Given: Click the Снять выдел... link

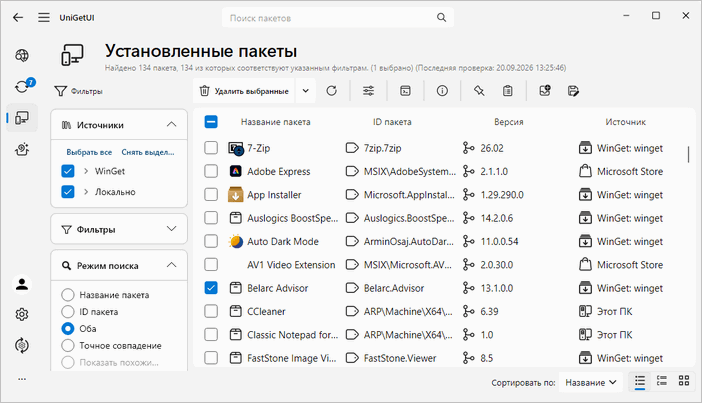Looking at the screenshot, I should [148, 152].
